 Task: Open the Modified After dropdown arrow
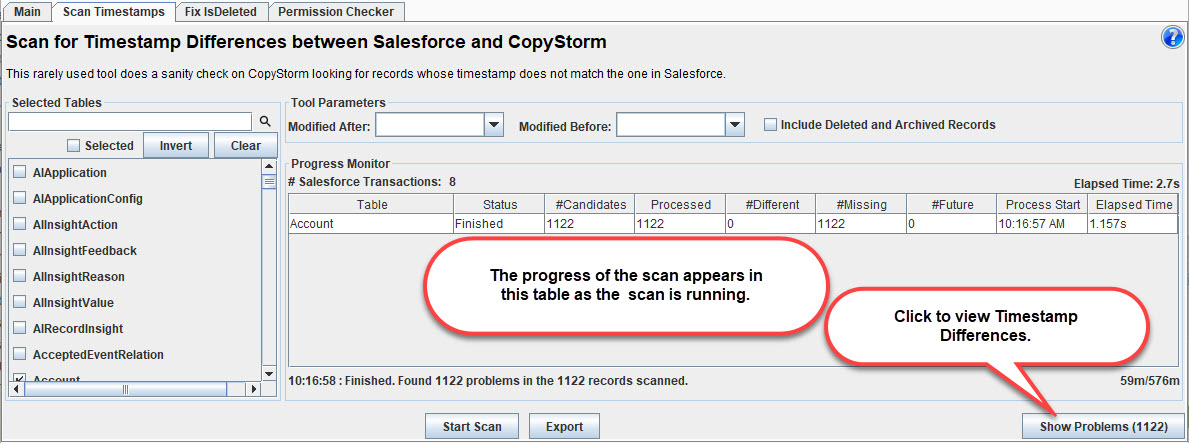tap(494, 125)
